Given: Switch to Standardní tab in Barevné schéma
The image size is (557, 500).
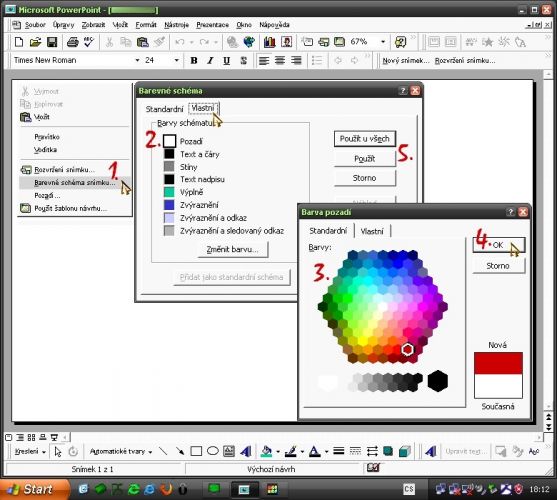Looking at the screenshot, I should click(x=164, y=109).
